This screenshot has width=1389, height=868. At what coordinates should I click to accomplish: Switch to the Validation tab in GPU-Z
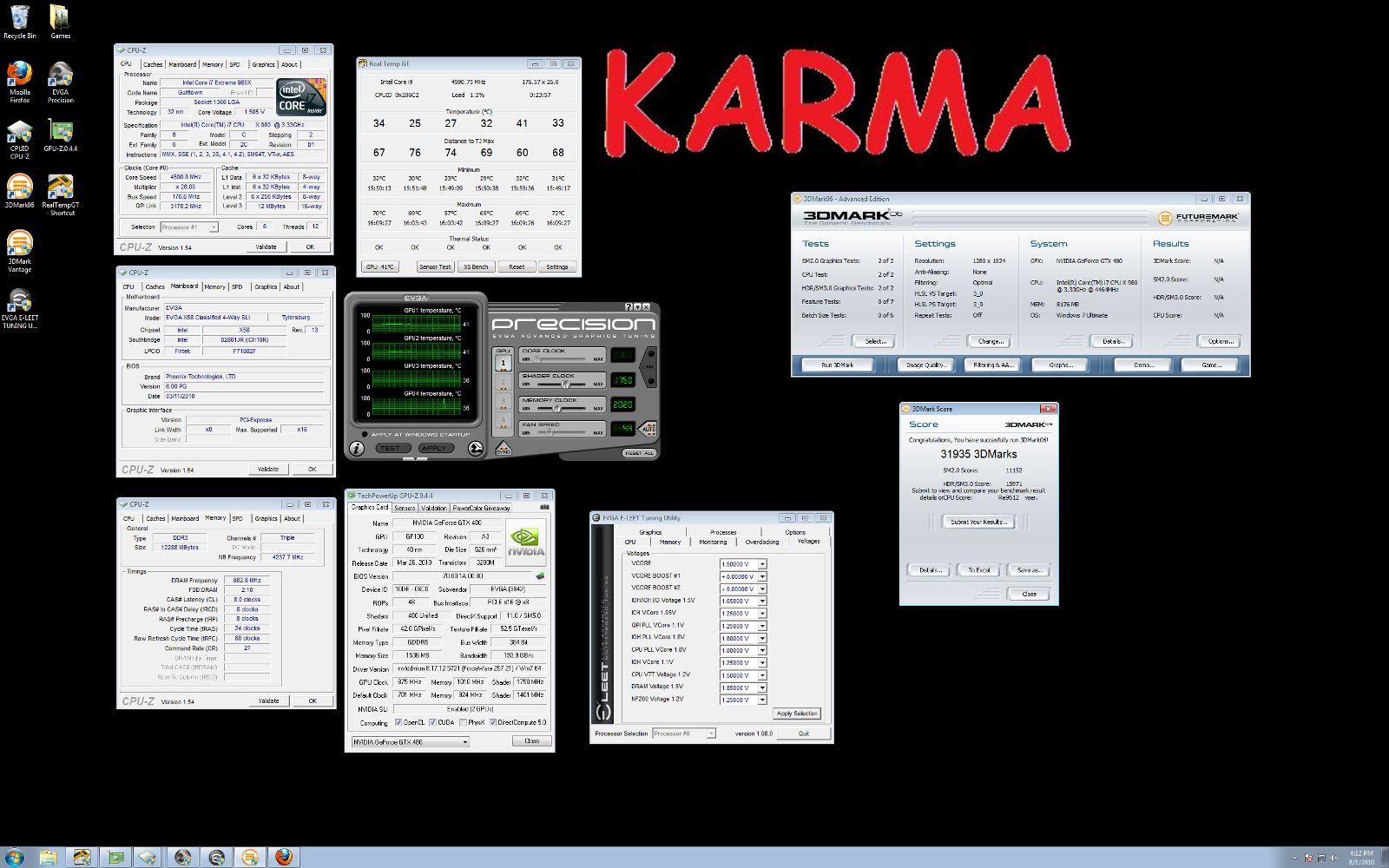433,508
